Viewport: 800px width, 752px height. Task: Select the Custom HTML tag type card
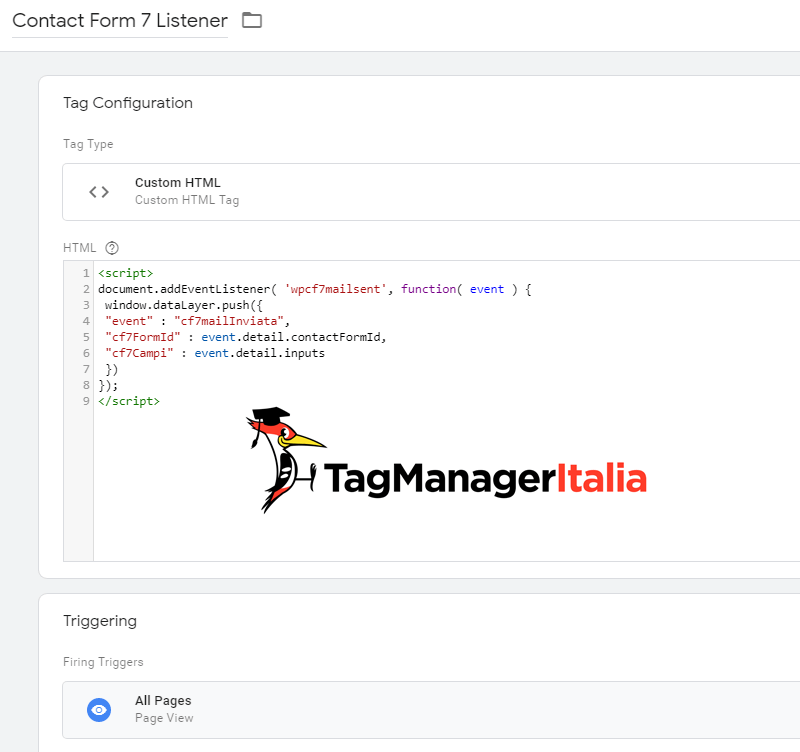tap(431, 192)
